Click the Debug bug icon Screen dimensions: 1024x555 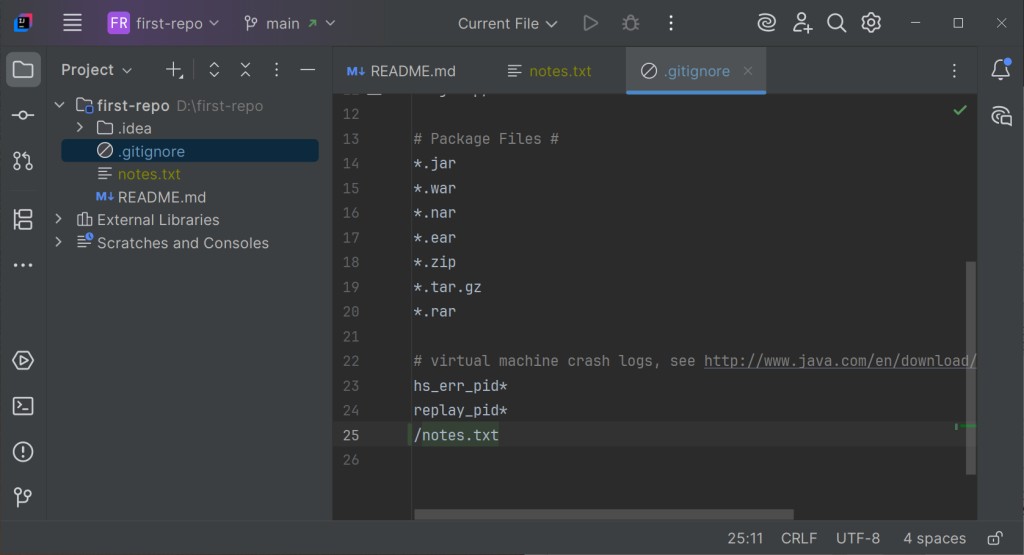click(630, 24)
